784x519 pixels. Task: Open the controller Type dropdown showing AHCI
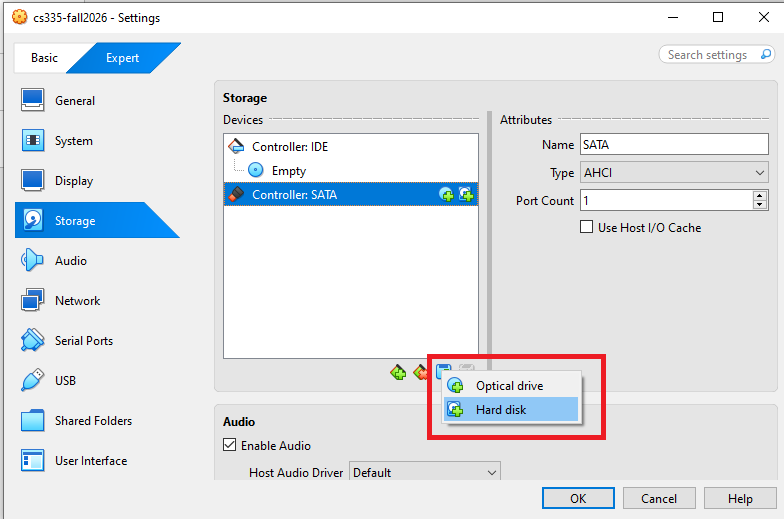(x=674, y=172)
